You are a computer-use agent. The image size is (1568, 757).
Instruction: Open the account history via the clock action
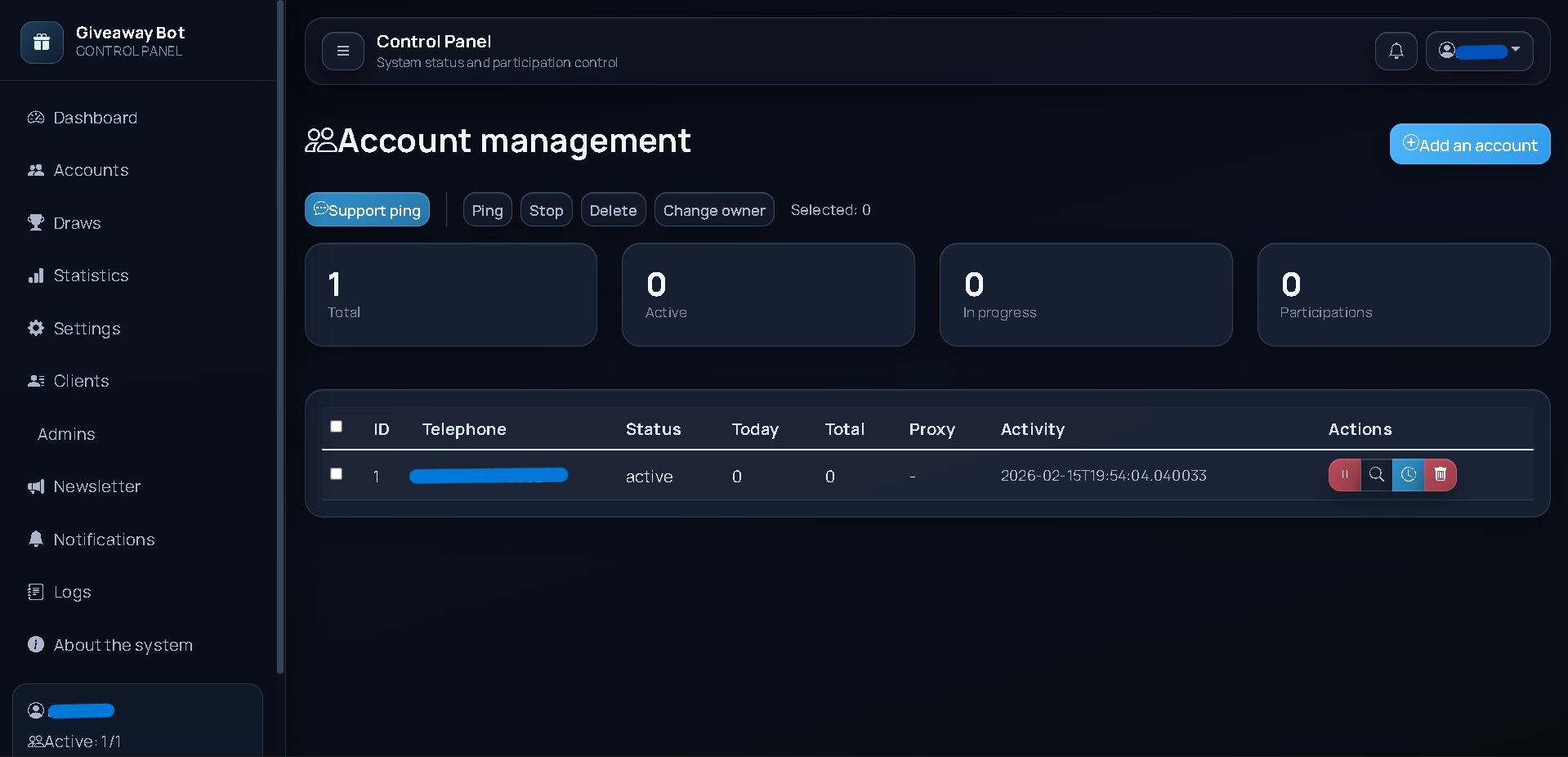(1407, 475)
